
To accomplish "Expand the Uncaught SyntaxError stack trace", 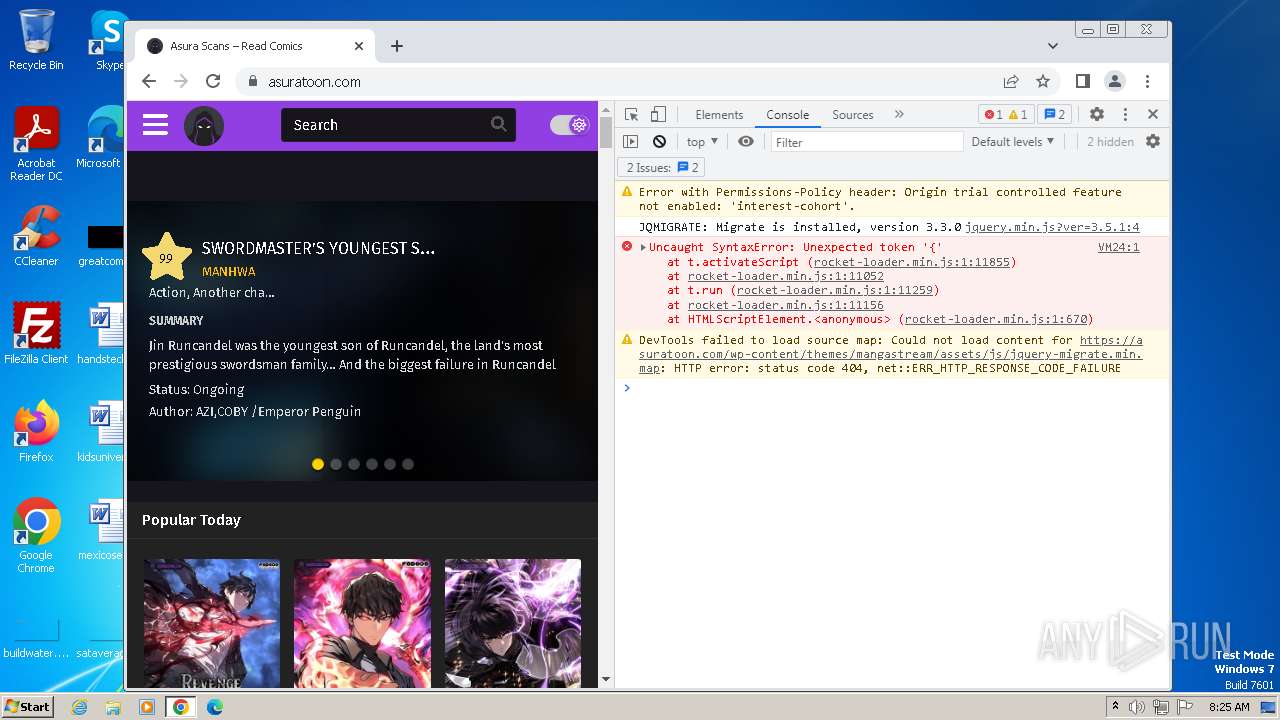I will click(644, 248).
